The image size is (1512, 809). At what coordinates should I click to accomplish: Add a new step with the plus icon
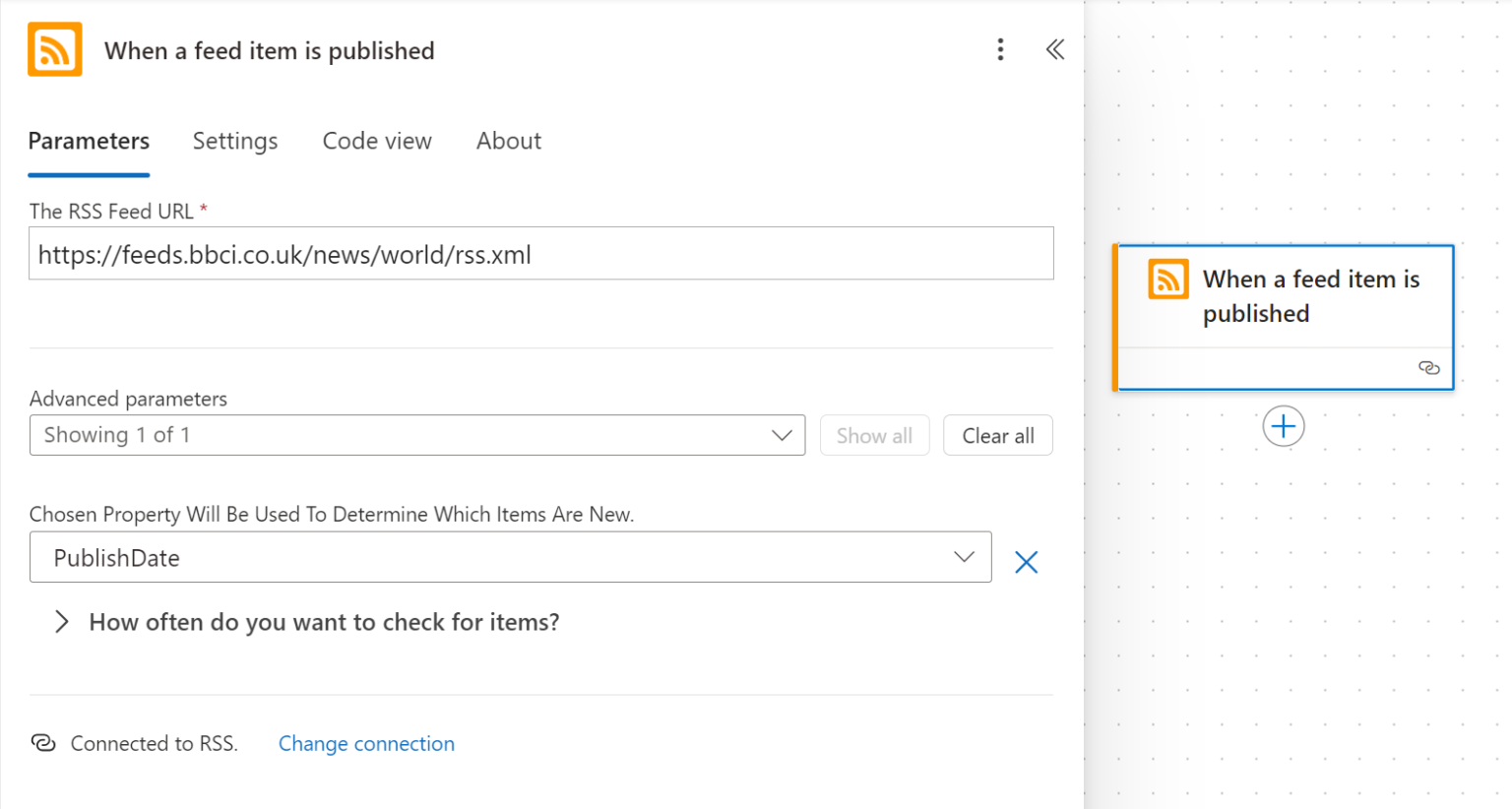click(x=1283, y=426)
